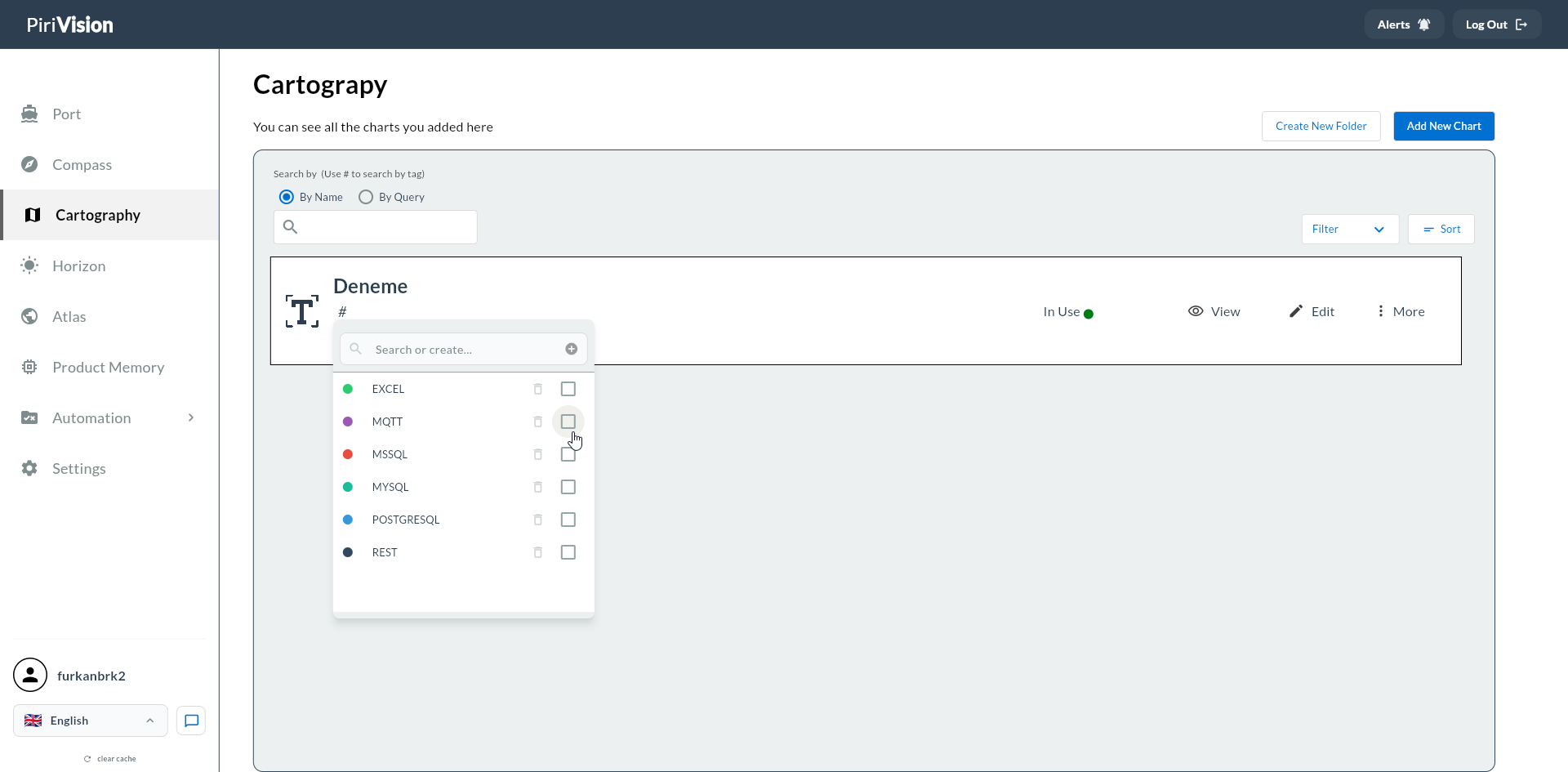Viewport: 1568px width, 772px height.
Task: Check the POSTGRESQL tag checkbox
Action: click(568, 520)
